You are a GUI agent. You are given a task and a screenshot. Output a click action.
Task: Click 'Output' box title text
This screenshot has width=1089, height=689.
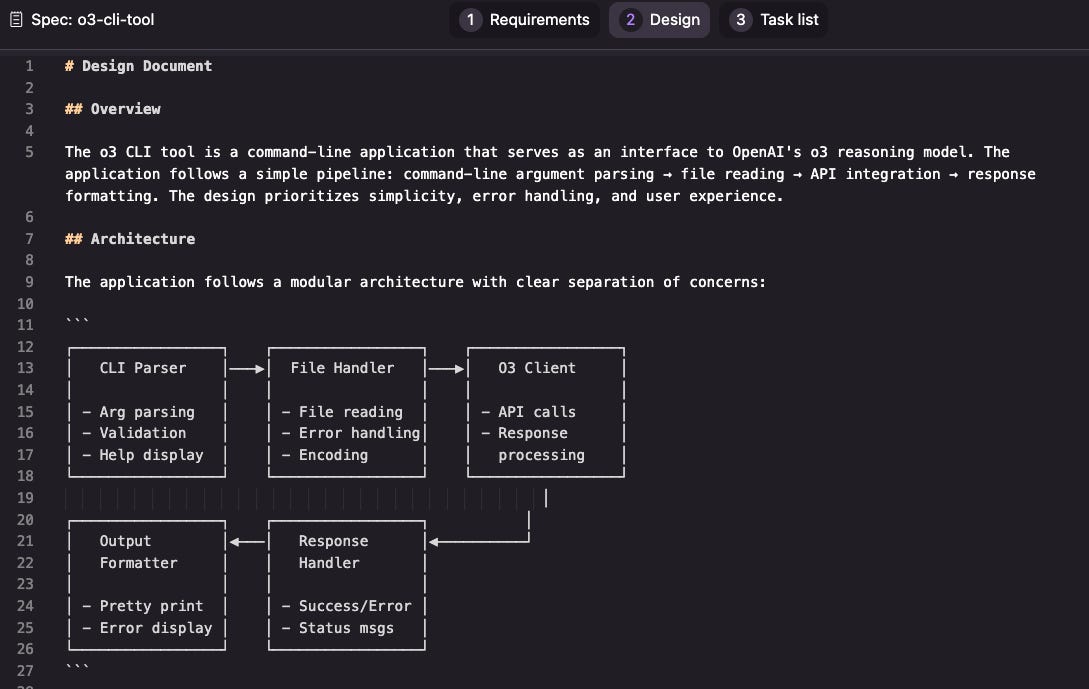click(x=125, y=541)
